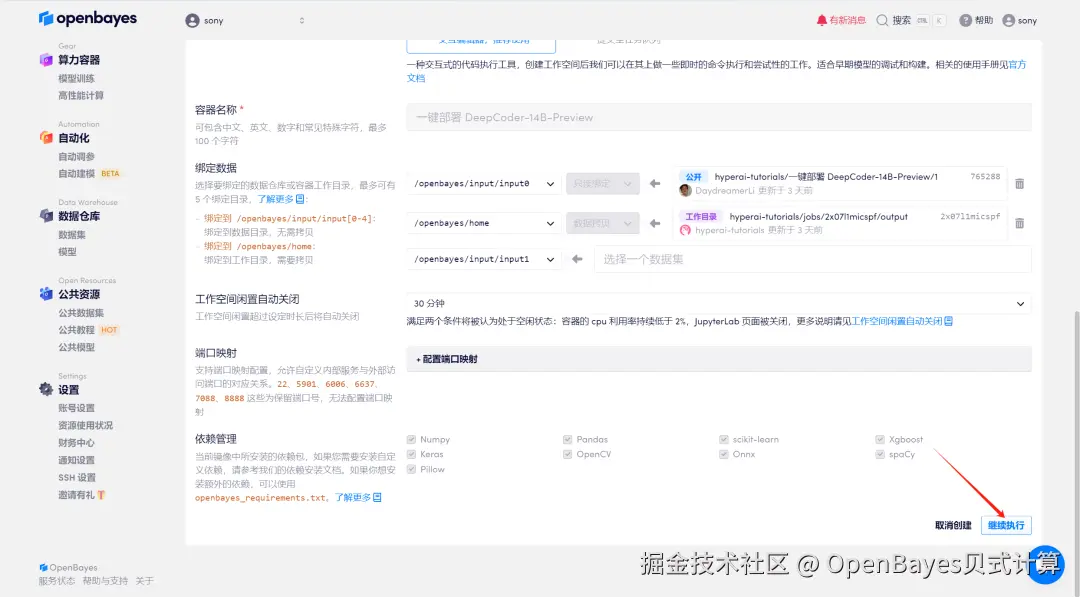This screenshot has width=1080, height=597.
Task: Open 财务中心 in sidebar
Action: (76, 443)
